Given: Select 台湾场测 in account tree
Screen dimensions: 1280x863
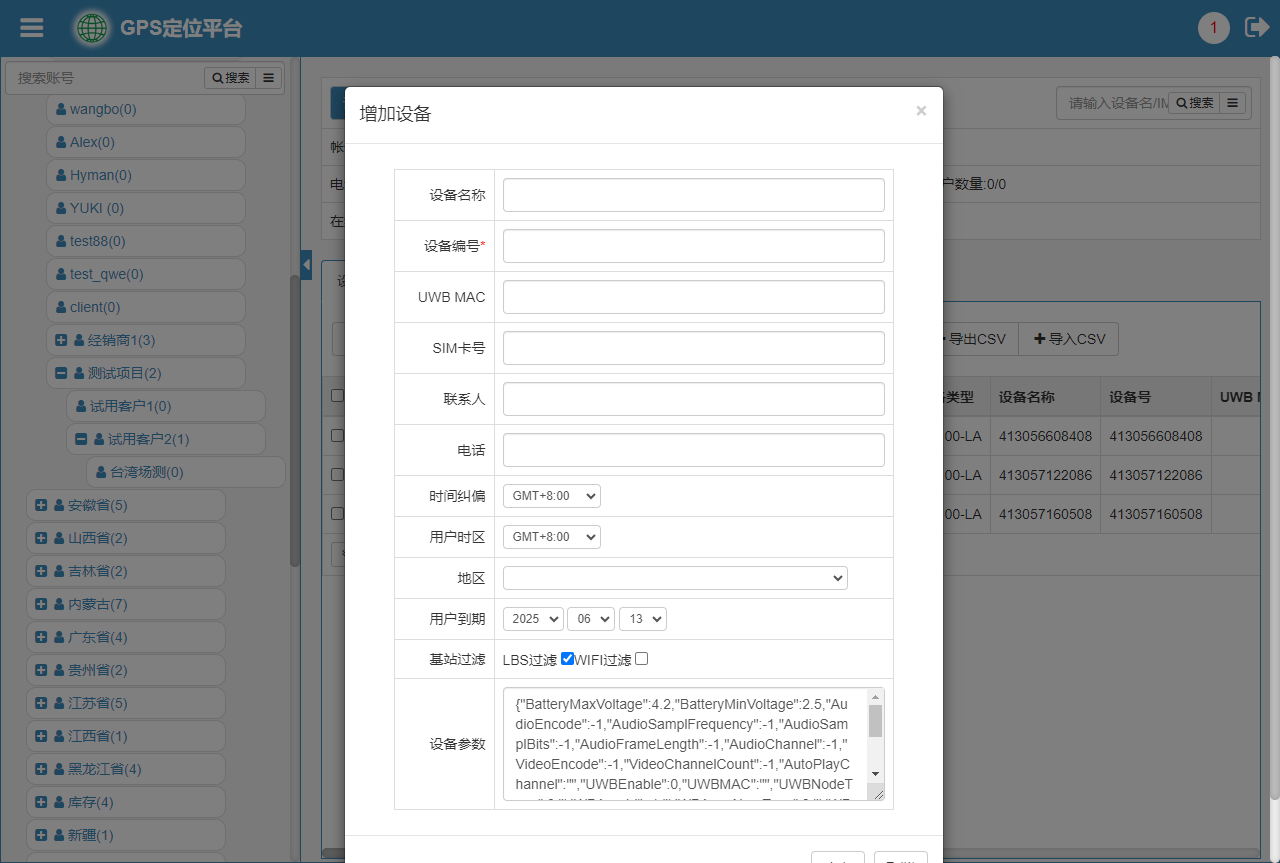Looking at the screenshot, I should (146, 472).
